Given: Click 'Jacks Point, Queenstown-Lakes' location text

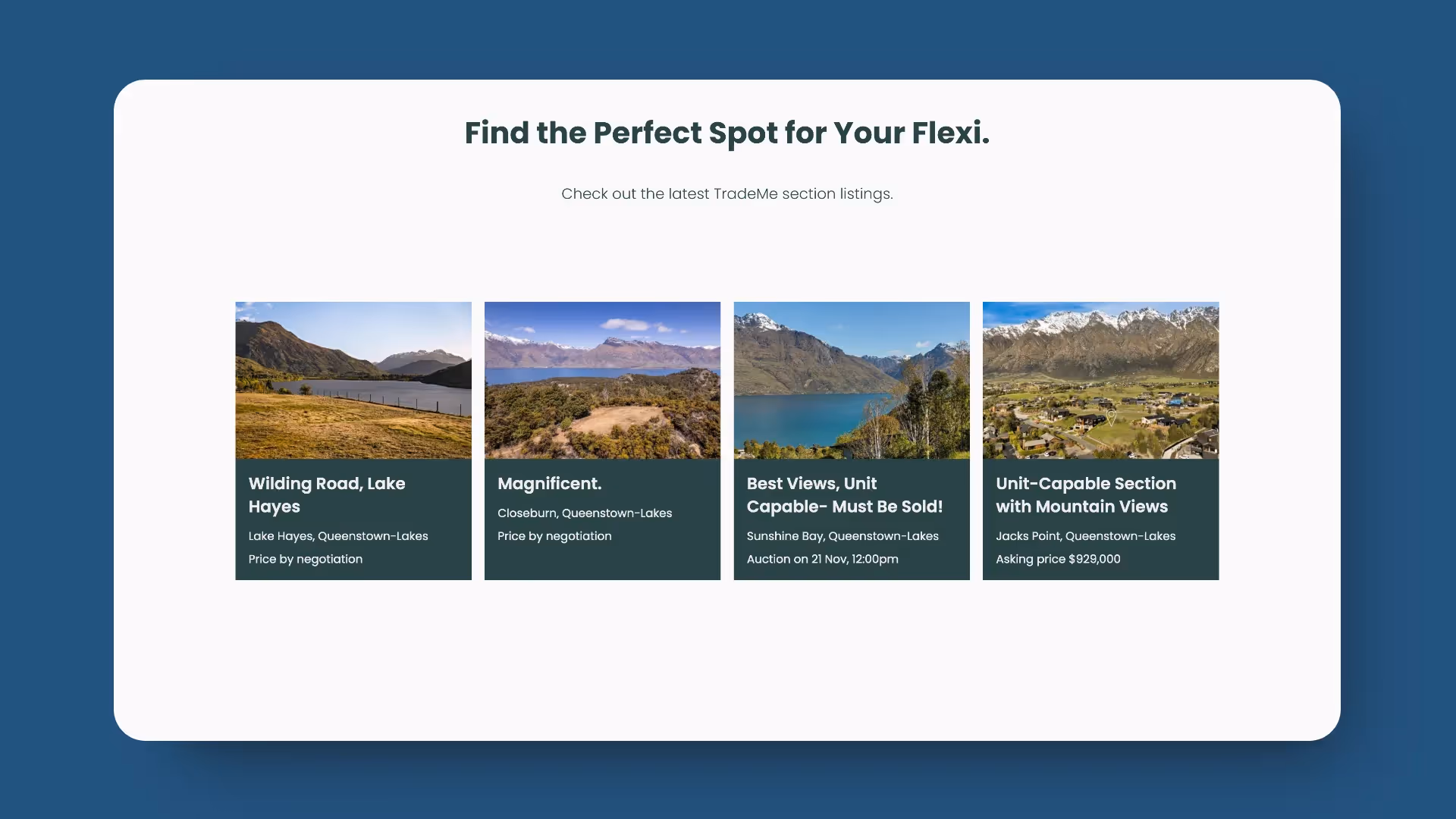Looking at the screenshot, I should point(1085,536).
